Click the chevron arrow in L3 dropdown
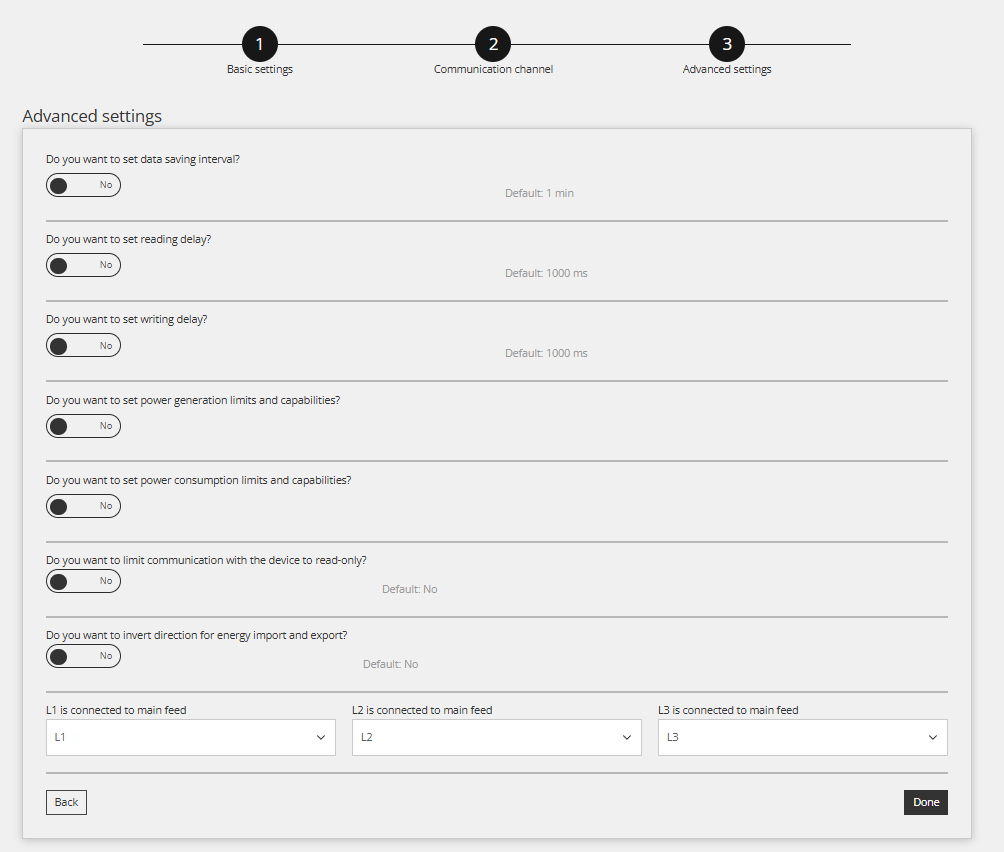Viewport: 1004px width, 852px height. tap(933, 738)
